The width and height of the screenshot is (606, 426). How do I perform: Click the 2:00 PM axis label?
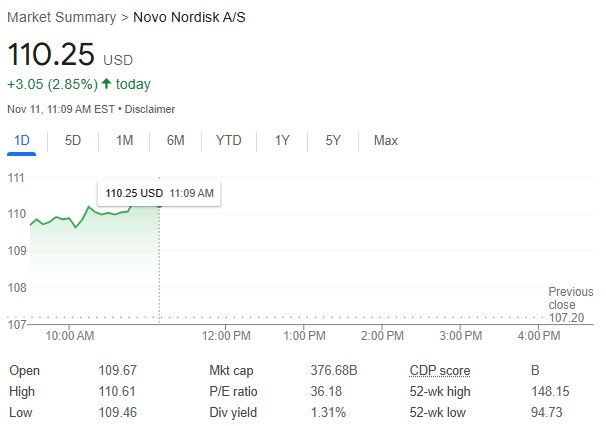pos(382,336)
